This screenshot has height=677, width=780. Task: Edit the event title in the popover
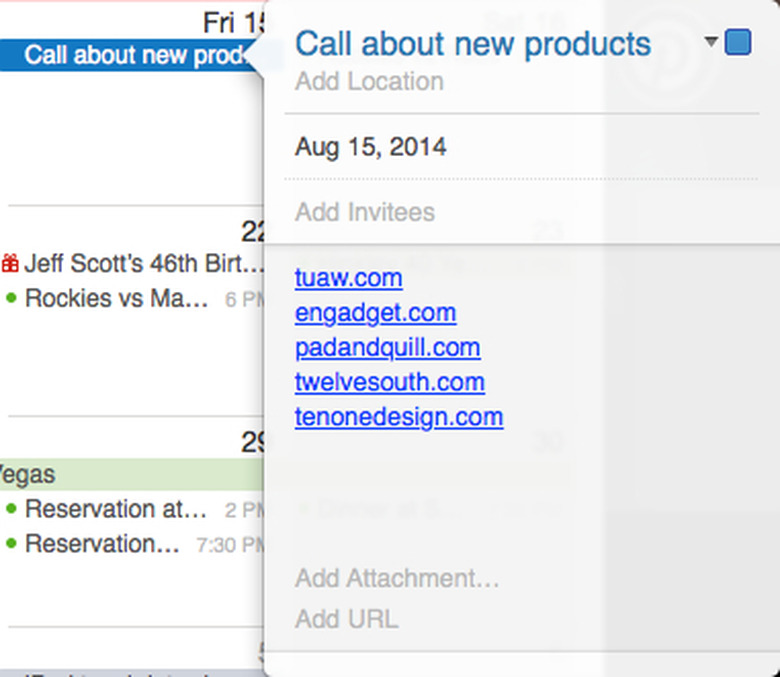pyautogui.click(x=473, y=44)
